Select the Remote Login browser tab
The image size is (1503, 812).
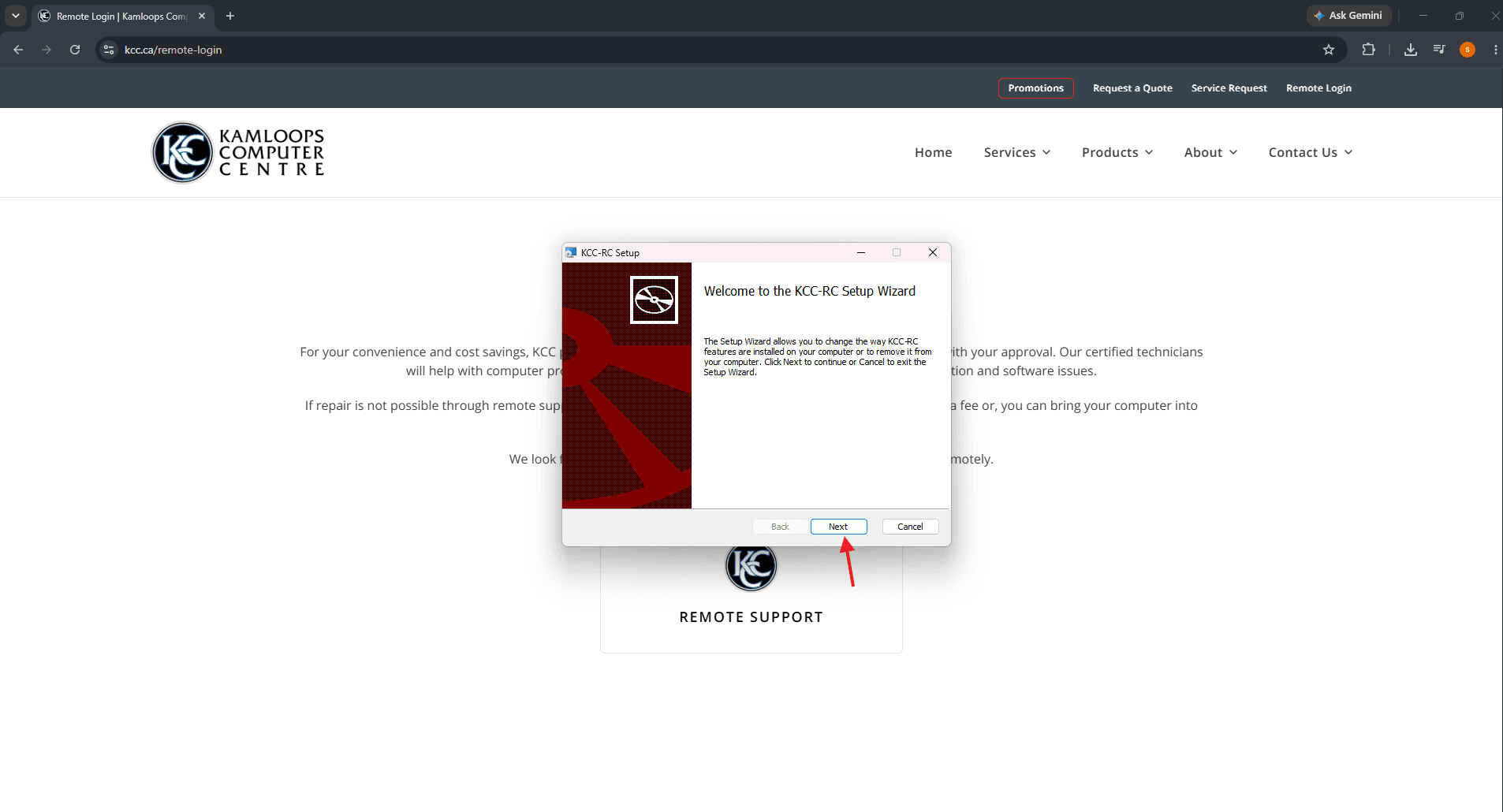click(x=122, y=16)
